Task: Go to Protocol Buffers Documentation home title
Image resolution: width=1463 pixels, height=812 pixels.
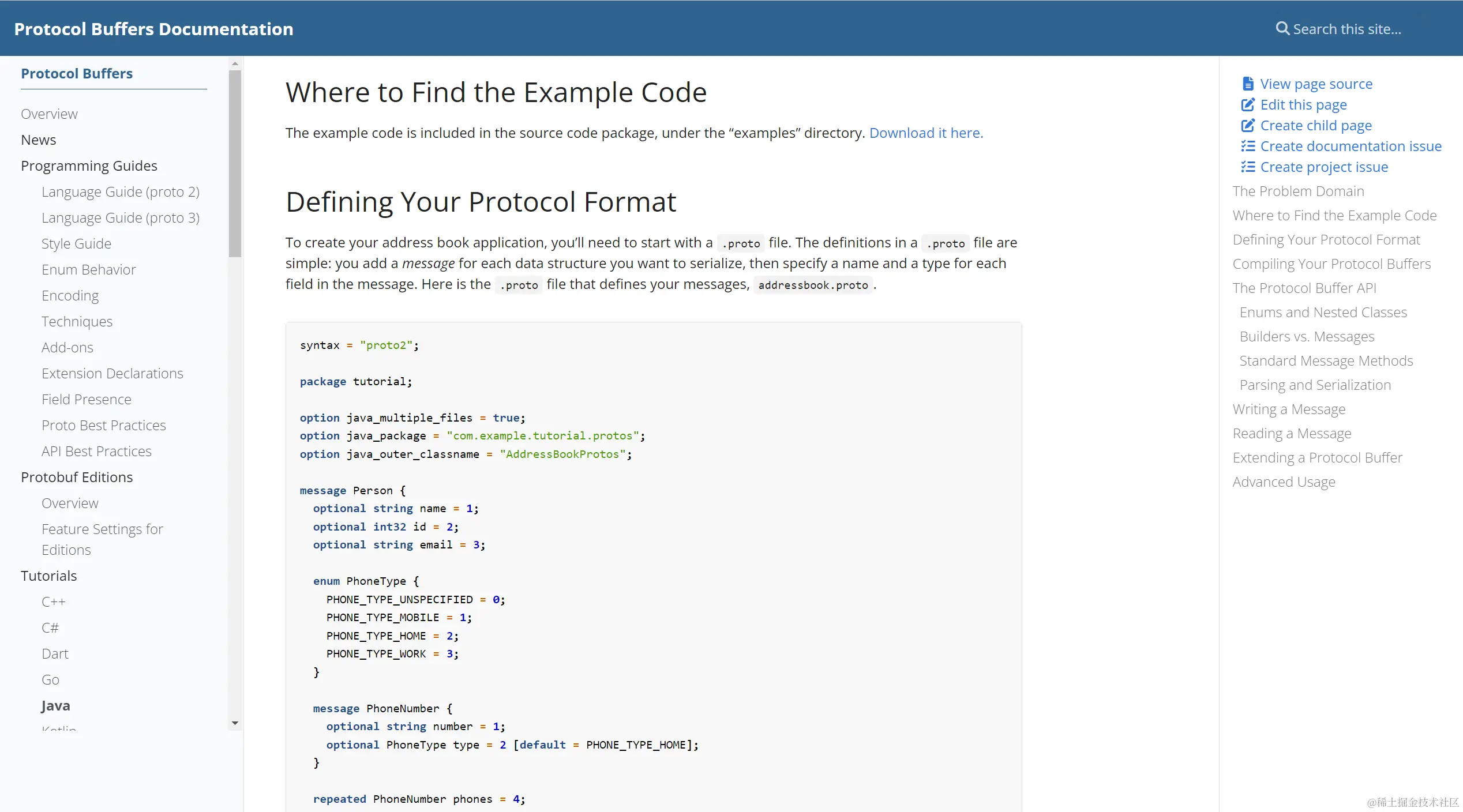Action: coord(153,29)
